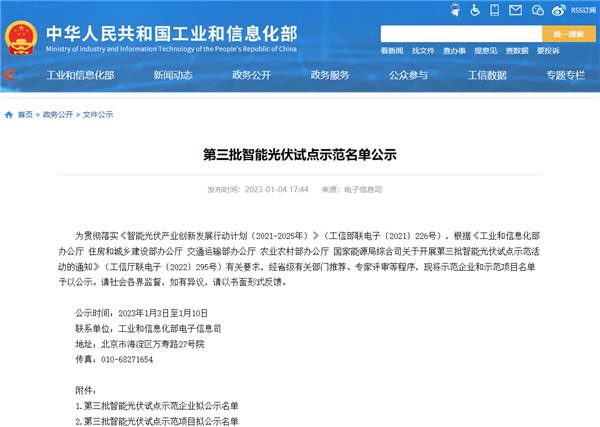Viewport: 600px width, 427px height.
Task: Go to 政务公开 in the breadcrumb
Action: 58,115
